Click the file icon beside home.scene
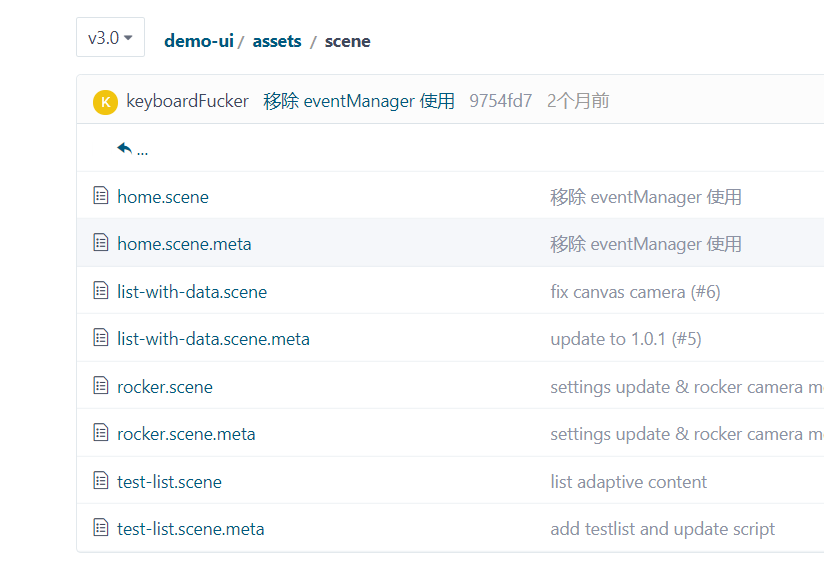Image resolution: width=824 pixels, height=579 pixels. [x=100, y=196]
